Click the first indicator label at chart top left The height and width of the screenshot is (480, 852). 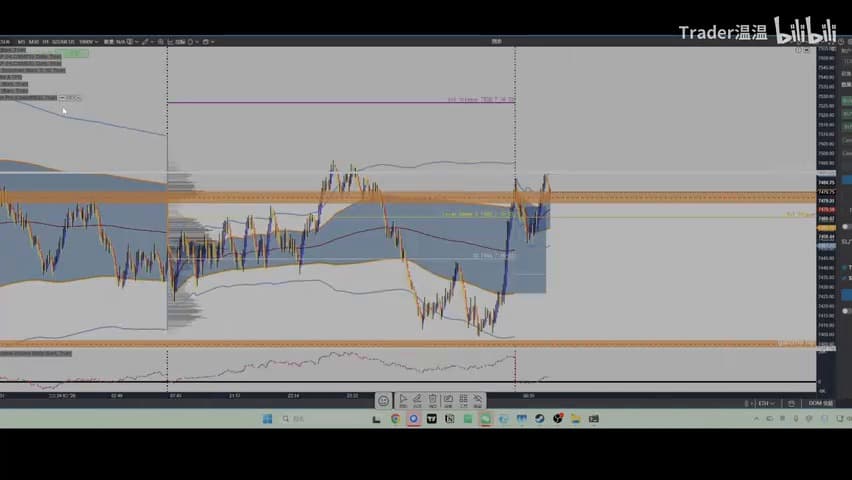pyautogui.click(x=13, y=50)
